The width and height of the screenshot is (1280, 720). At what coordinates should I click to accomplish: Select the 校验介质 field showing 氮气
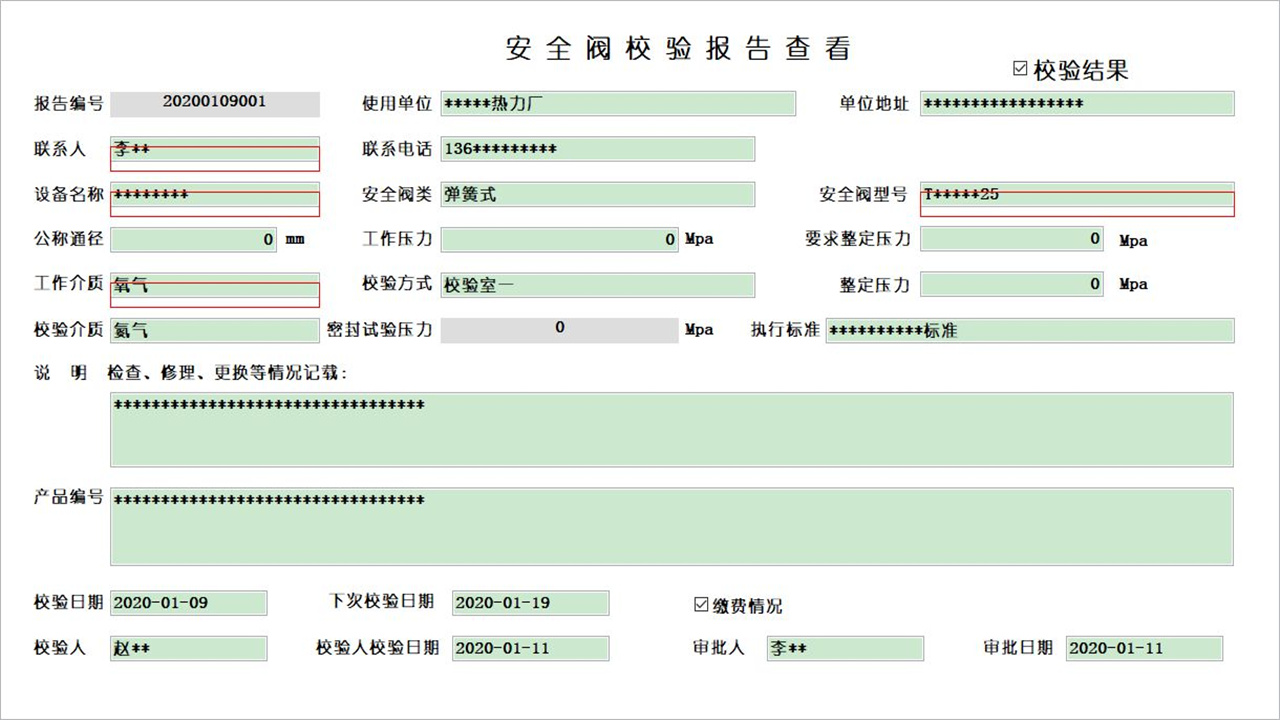[x=215, y=330]
